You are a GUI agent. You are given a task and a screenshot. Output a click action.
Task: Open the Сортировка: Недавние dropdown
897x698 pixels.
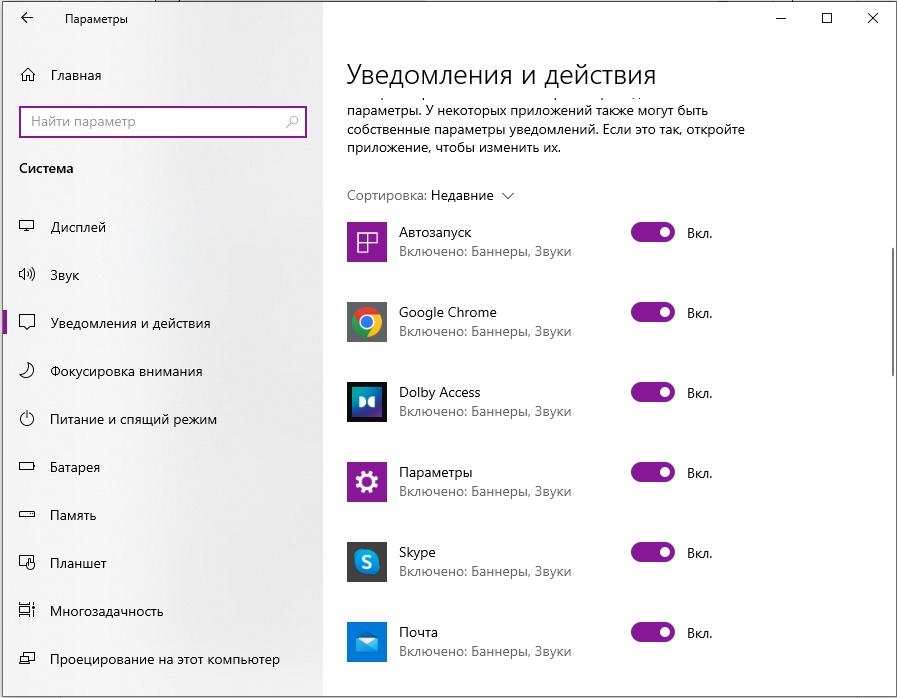click(431, 196)
